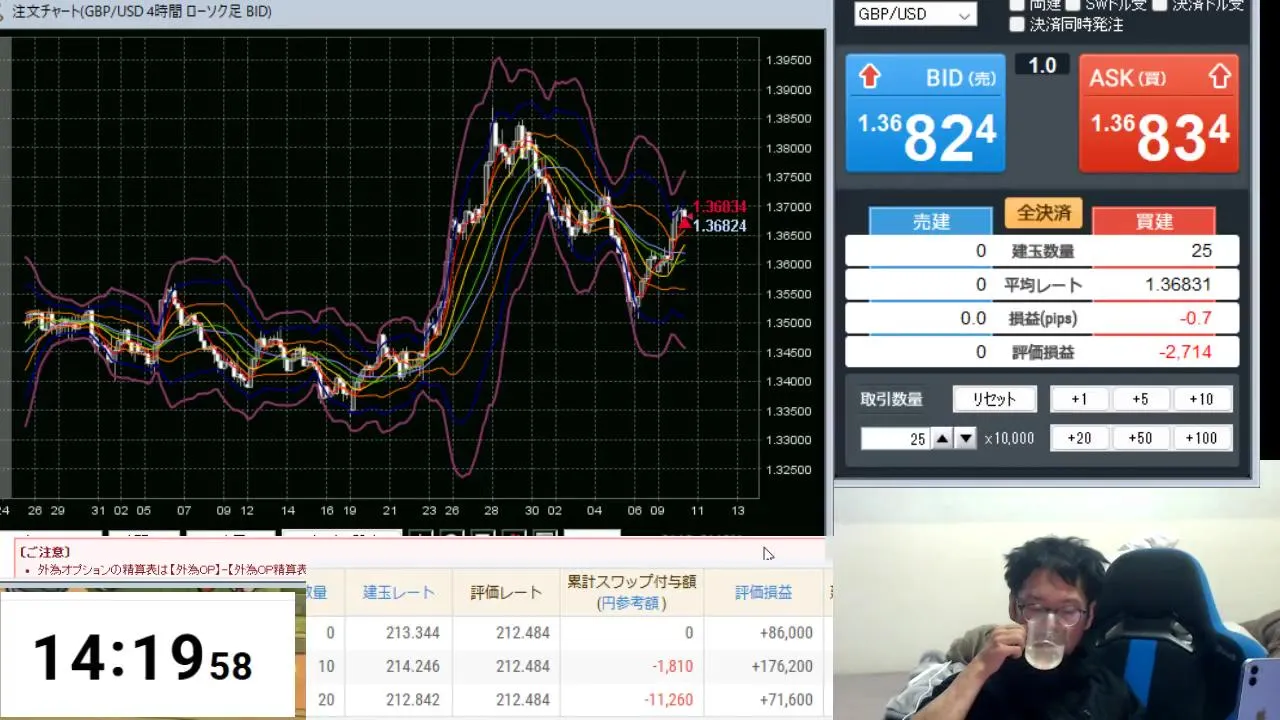The height and width of the screenshot is (720, 1280).
Task: Tick the SWドル受 checkbox
Action: pyautogui.click(x=1073, y=4)
